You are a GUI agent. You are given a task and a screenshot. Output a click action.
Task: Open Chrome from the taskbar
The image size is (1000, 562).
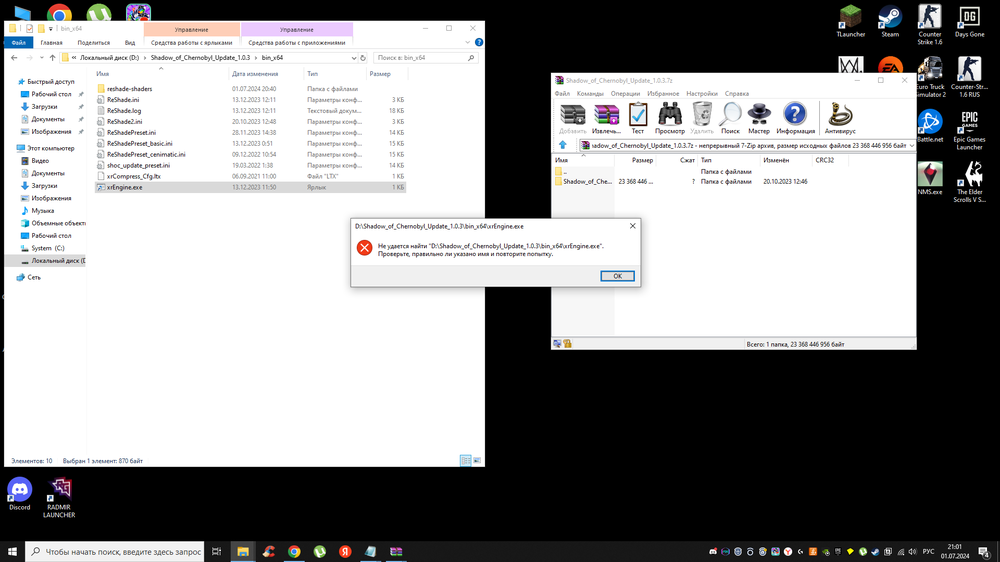point(294,551)
